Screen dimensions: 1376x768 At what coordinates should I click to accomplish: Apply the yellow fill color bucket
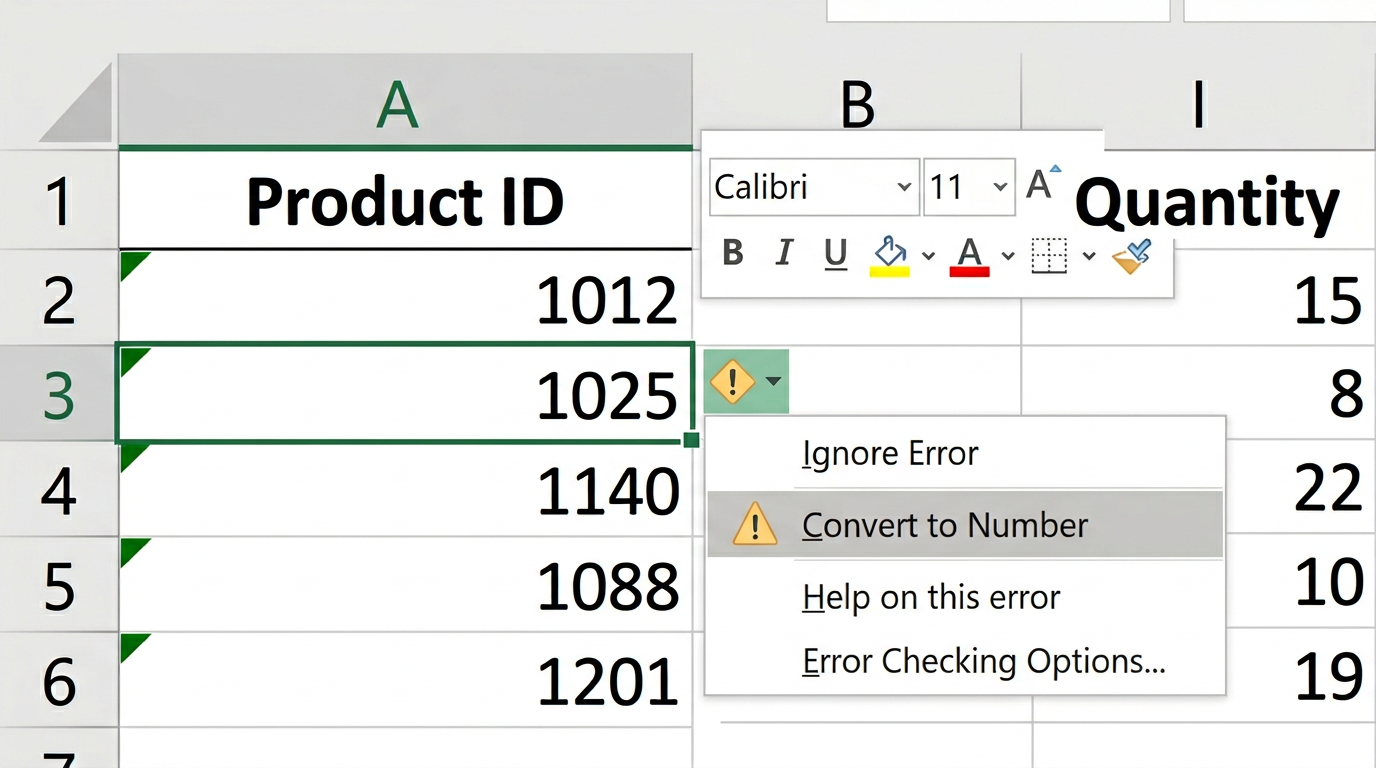pyautogui.click(x=888, y=255)
